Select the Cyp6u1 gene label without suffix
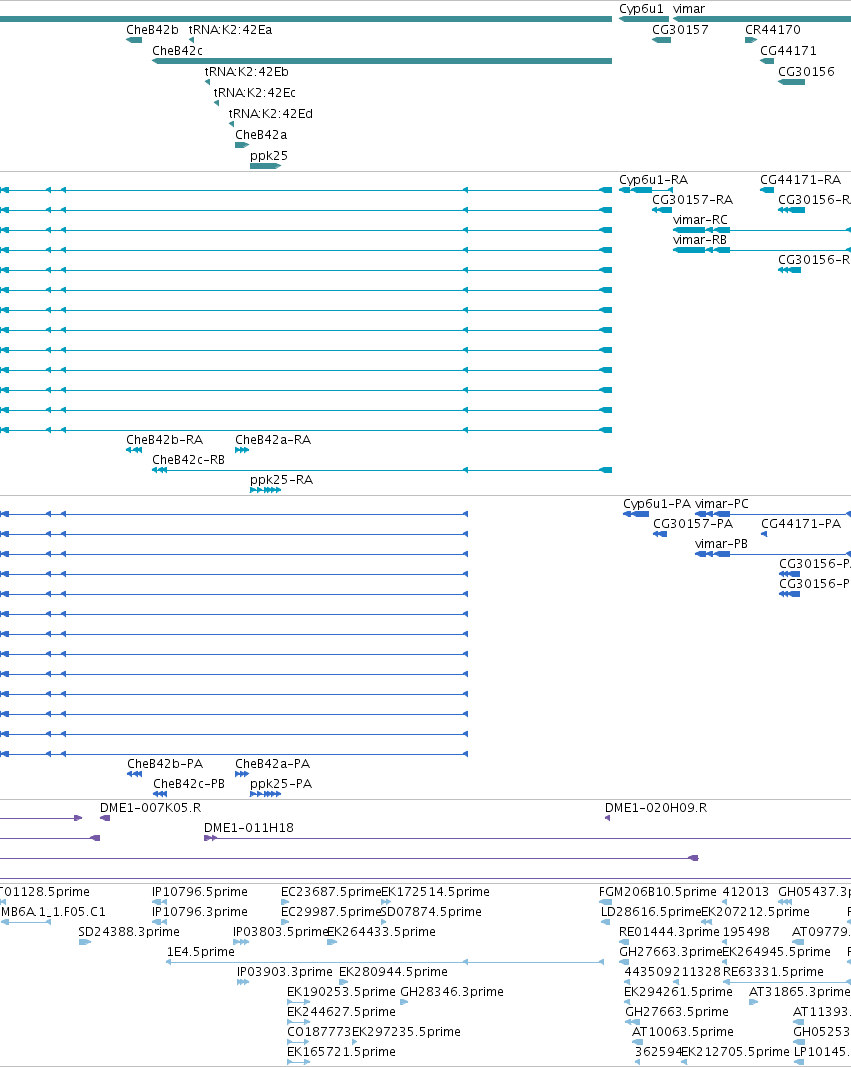Image resolution: width=851 pixels, height=1067 pixels. coord(641,9)
